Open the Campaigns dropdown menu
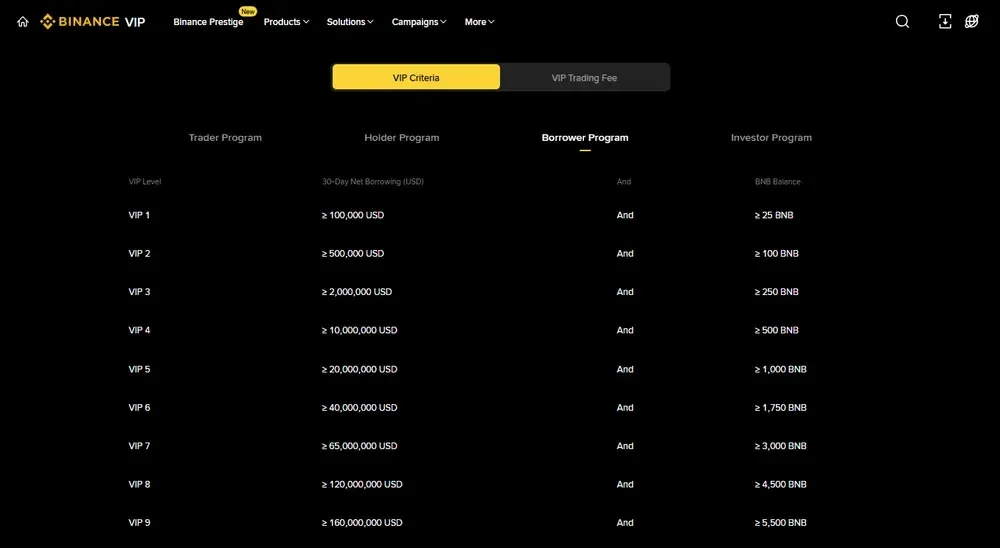Viewport: 1000px width, 548px height. click(419, 22)
